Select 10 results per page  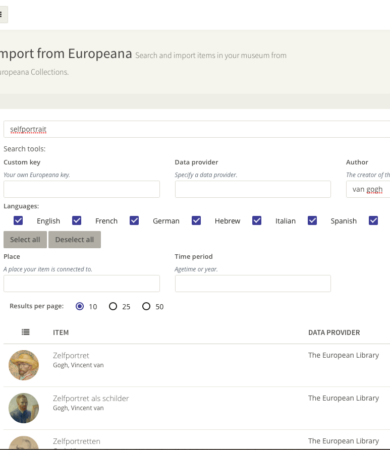click(x=80, y=306)
